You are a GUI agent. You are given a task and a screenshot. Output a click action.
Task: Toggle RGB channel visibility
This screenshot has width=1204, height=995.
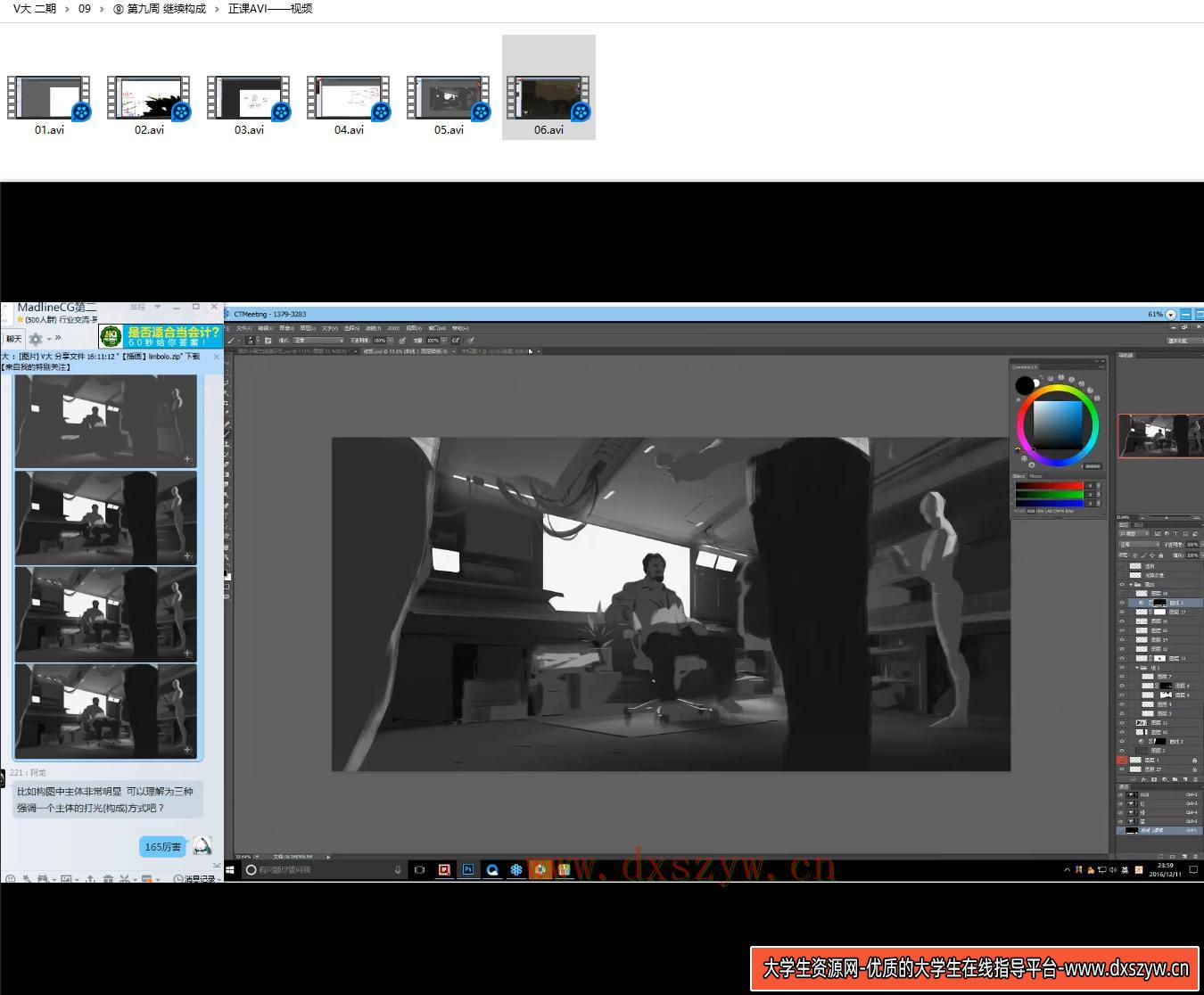click(x=1120, y=794)
